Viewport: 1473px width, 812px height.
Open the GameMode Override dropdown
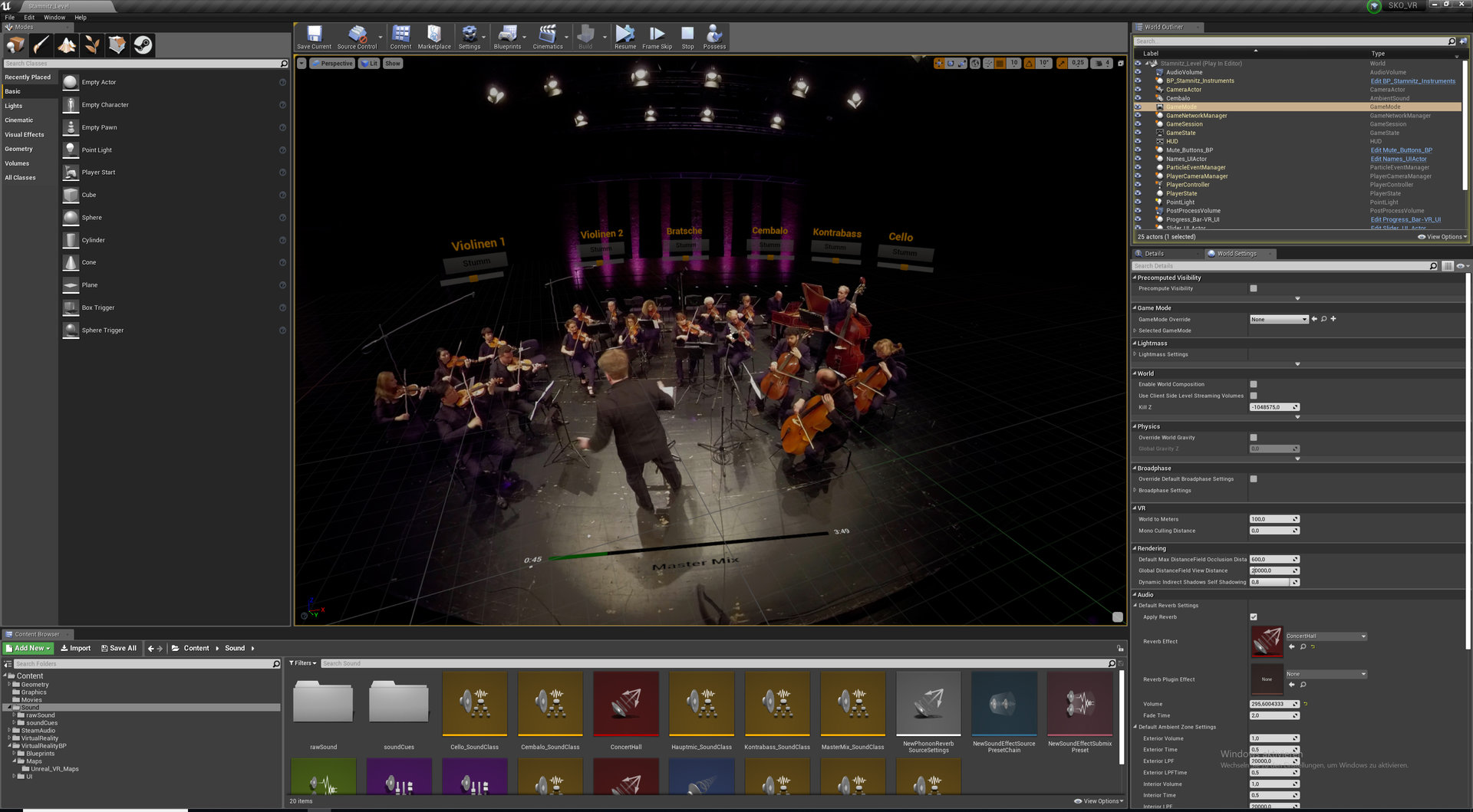pos(1278,320)
